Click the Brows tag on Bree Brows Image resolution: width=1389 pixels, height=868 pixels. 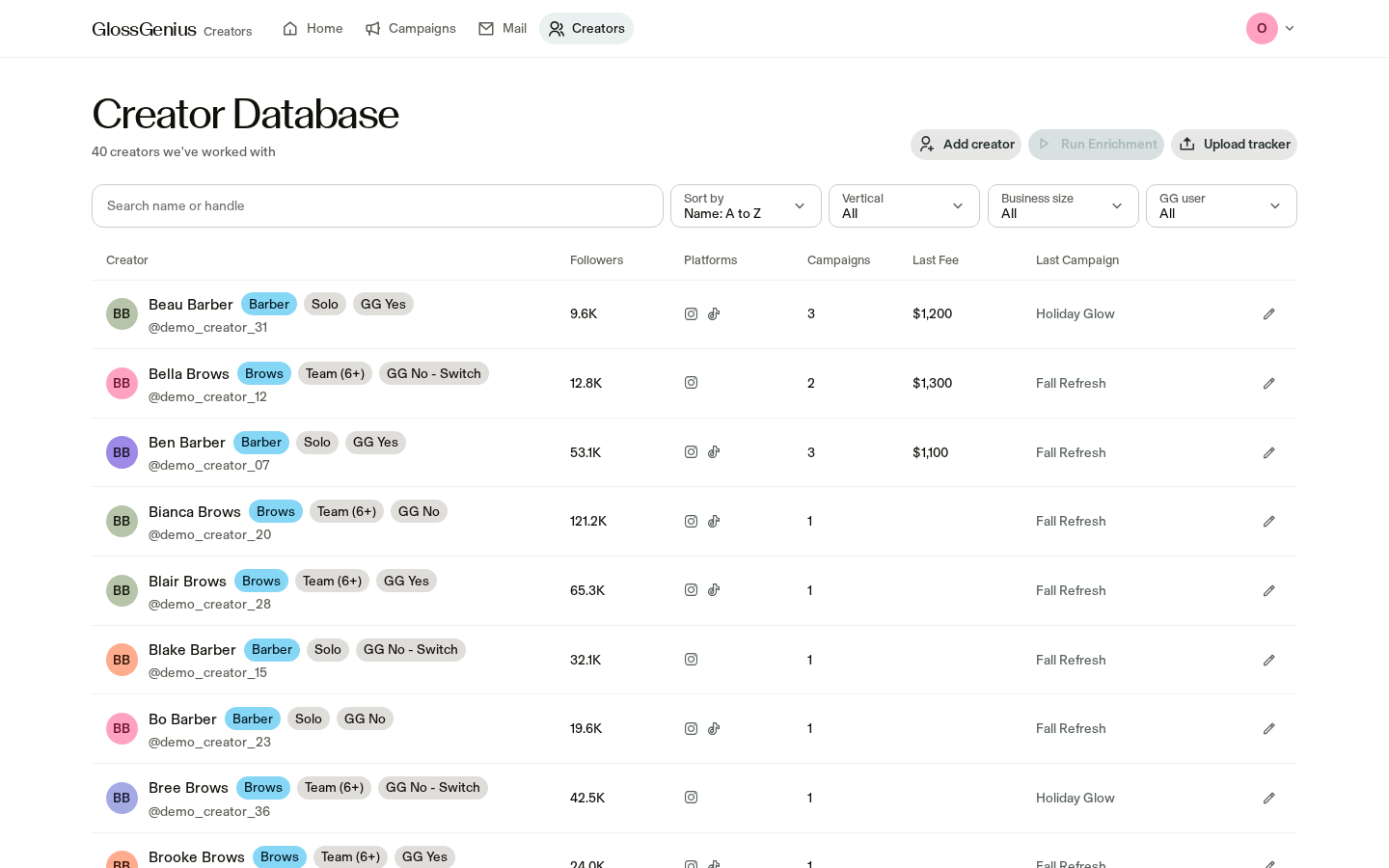pos(263,787)
